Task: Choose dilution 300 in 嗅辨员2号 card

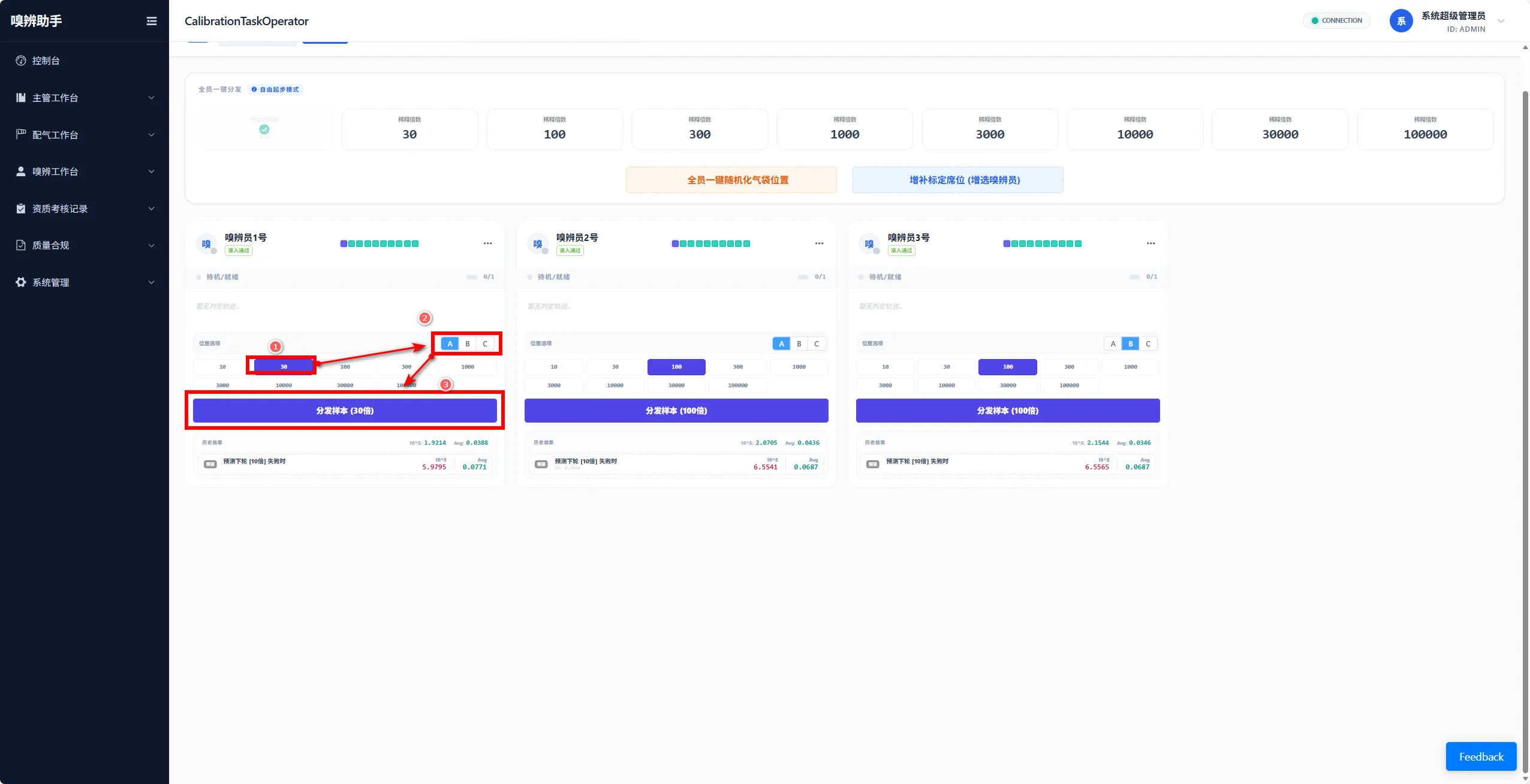Action: point(738,367)
